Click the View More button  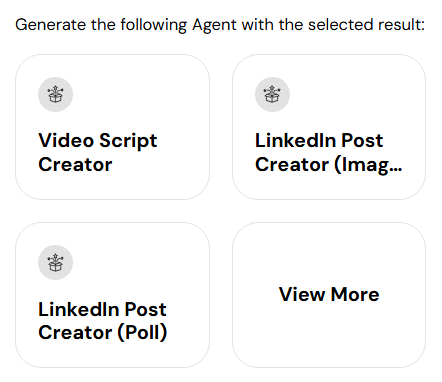pyautogui.click(x=329, y=295)
